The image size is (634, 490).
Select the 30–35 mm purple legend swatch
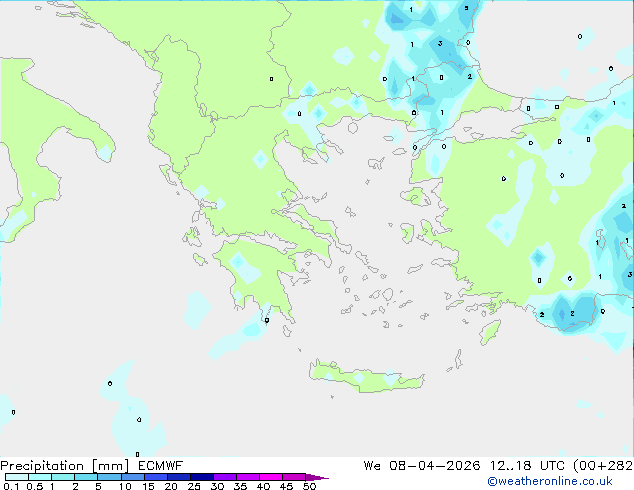click(225, 477)
